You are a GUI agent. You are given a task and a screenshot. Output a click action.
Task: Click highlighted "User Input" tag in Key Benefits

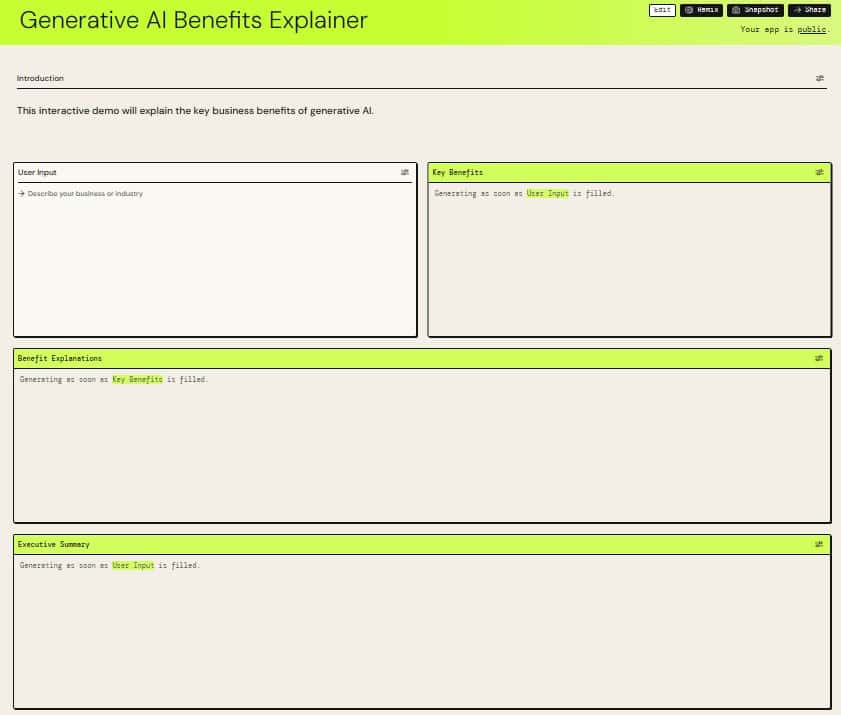(x=547, y=193)
